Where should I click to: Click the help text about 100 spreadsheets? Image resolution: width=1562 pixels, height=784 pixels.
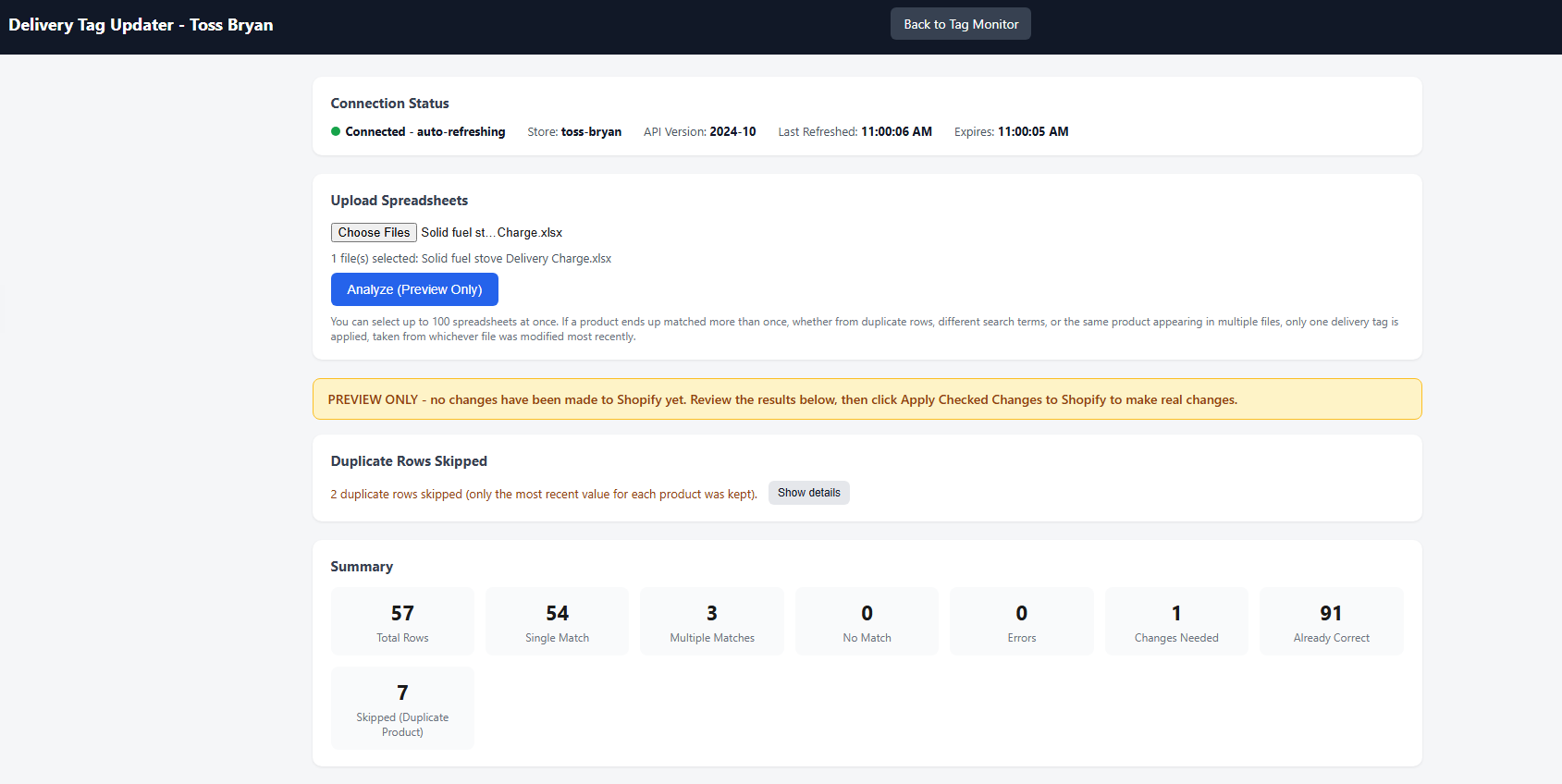point(865,329)
